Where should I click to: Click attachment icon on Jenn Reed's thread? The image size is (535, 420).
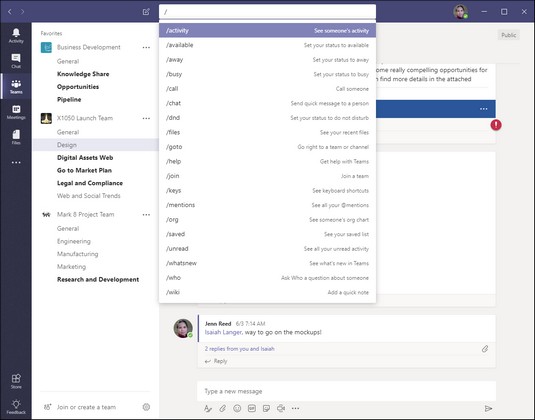485,349
